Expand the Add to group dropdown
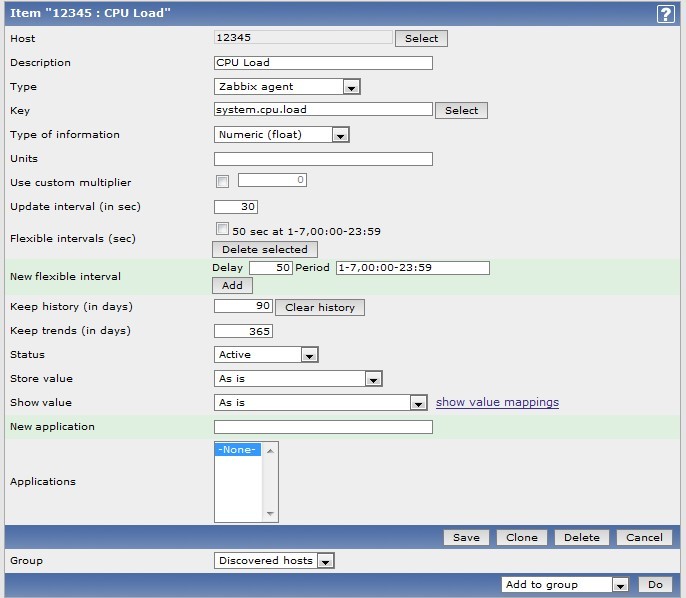This screenshot has width=686, height=598. coord(565,585)
